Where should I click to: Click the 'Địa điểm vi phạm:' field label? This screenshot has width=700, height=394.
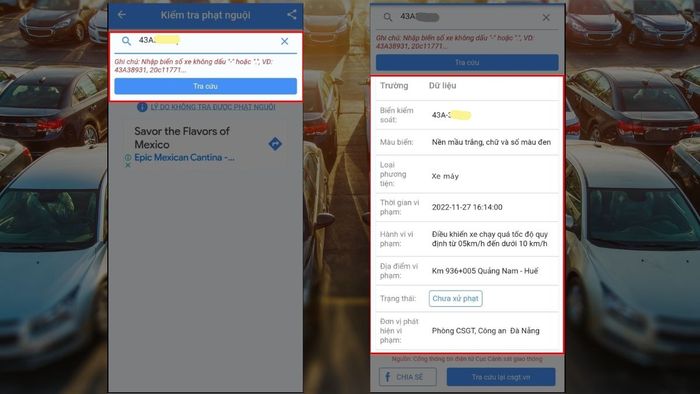(399, 271)
